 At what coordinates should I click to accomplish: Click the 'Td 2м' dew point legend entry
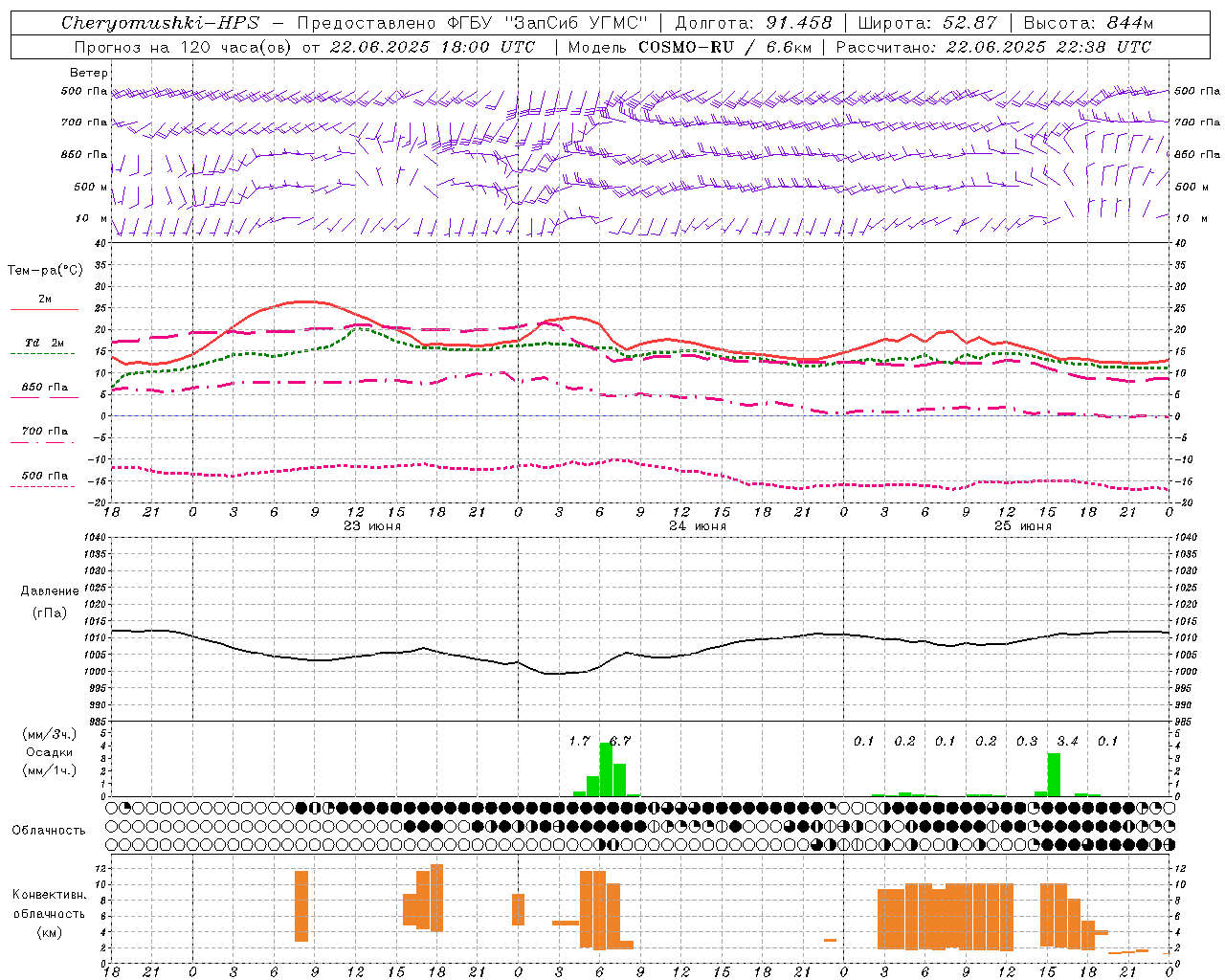(x=44, y=343)
